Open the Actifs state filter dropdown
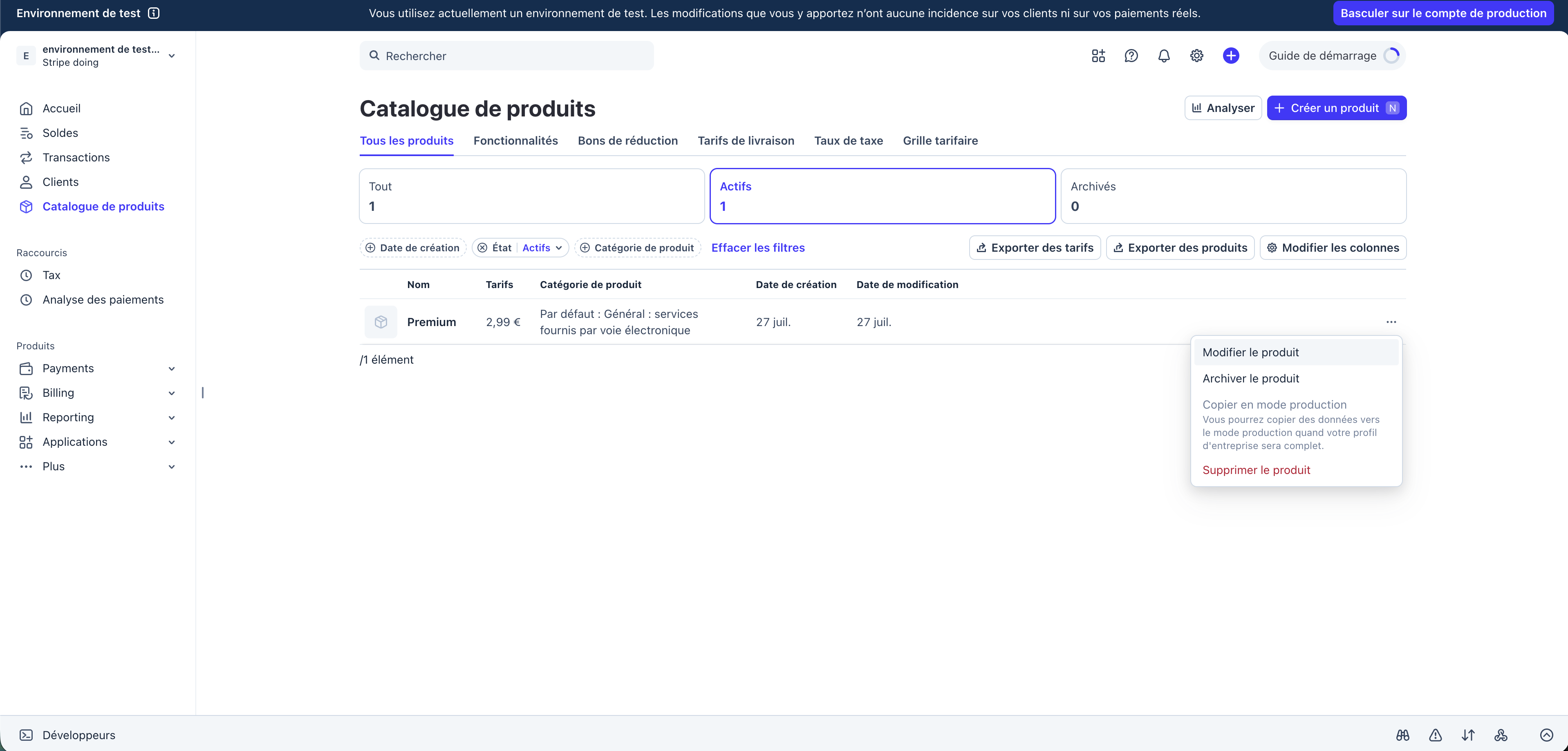This screenshot has width=1568, height=751. 542,248
